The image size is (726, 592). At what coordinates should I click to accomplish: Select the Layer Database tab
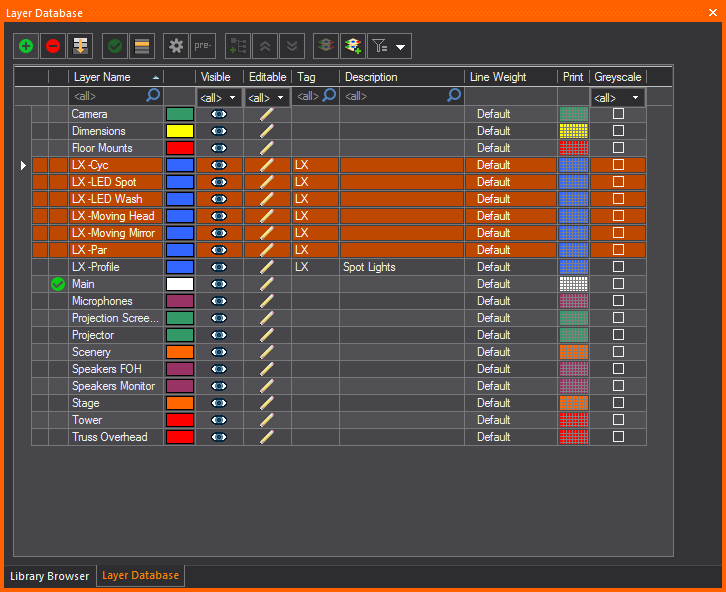(140, 576)
